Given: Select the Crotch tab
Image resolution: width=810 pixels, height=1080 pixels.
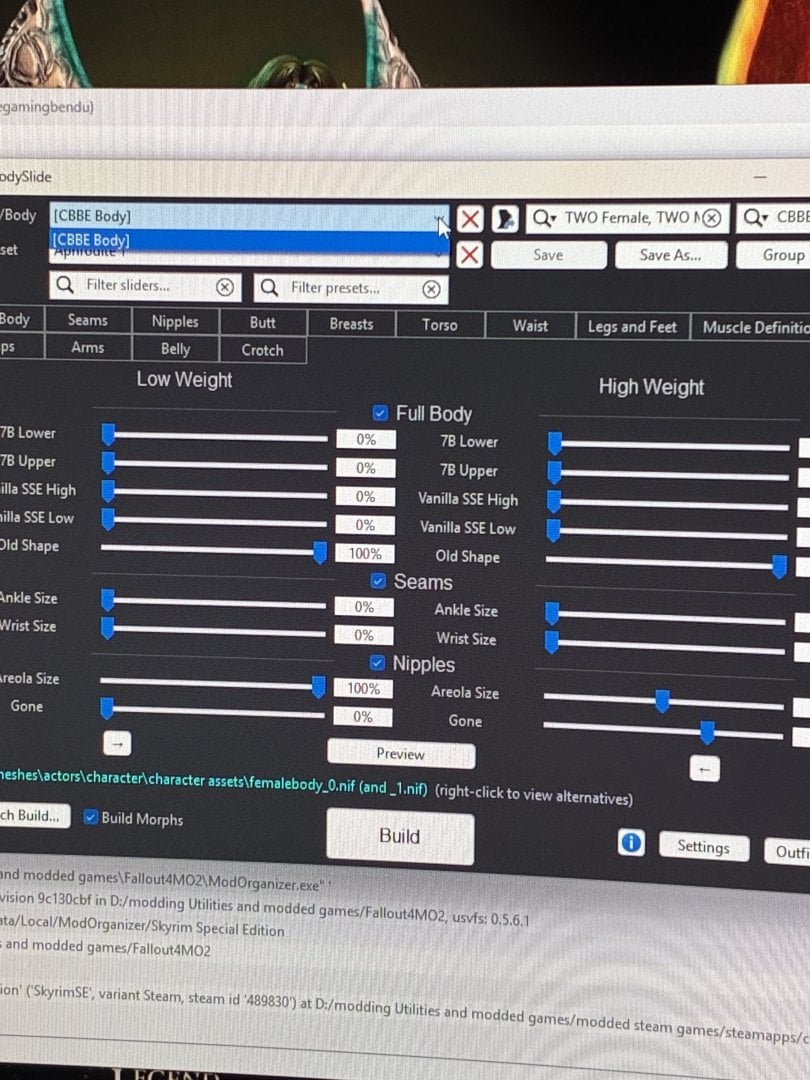Looking at the screenshot, I should tap(262, 350).
